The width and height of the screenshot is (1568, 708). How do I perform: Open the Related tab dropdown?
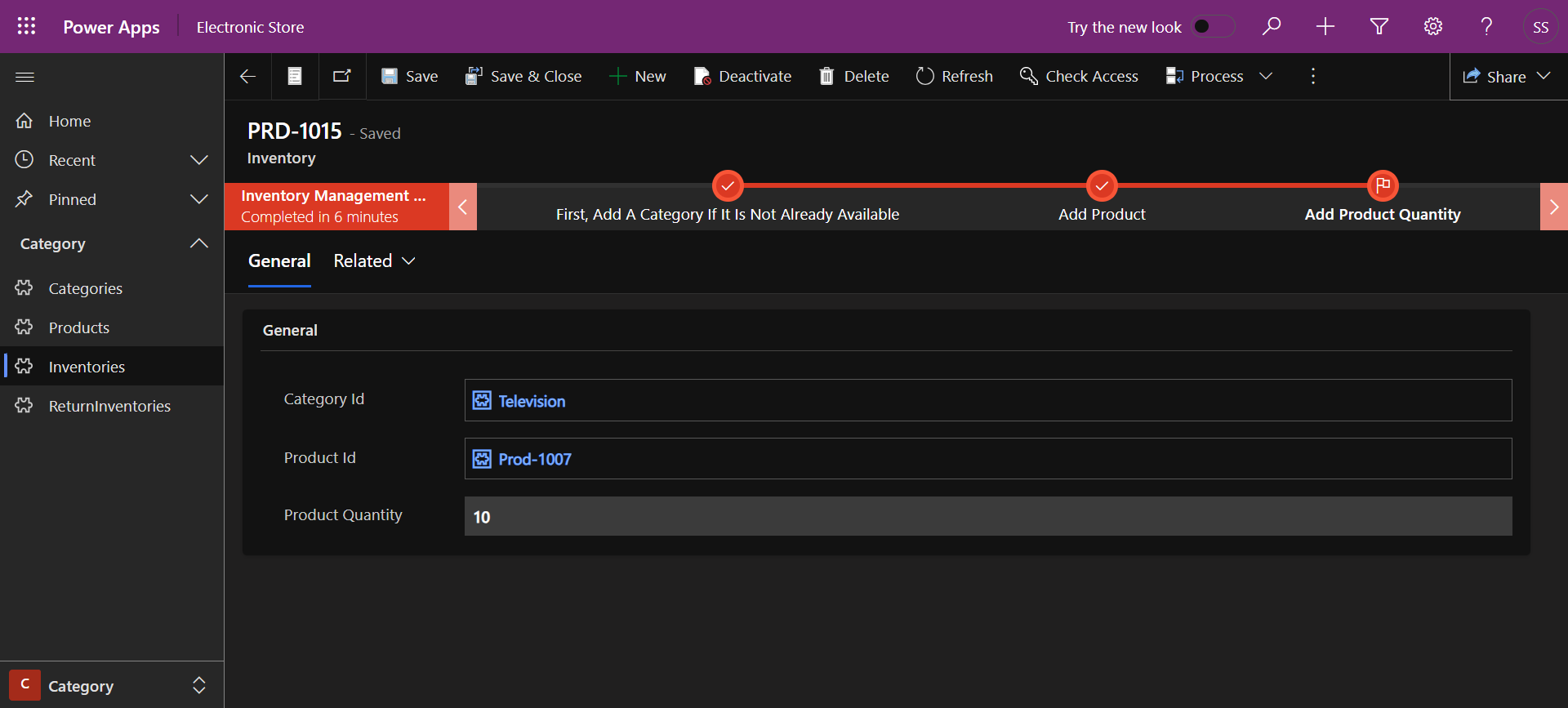(x=375, y=261)
